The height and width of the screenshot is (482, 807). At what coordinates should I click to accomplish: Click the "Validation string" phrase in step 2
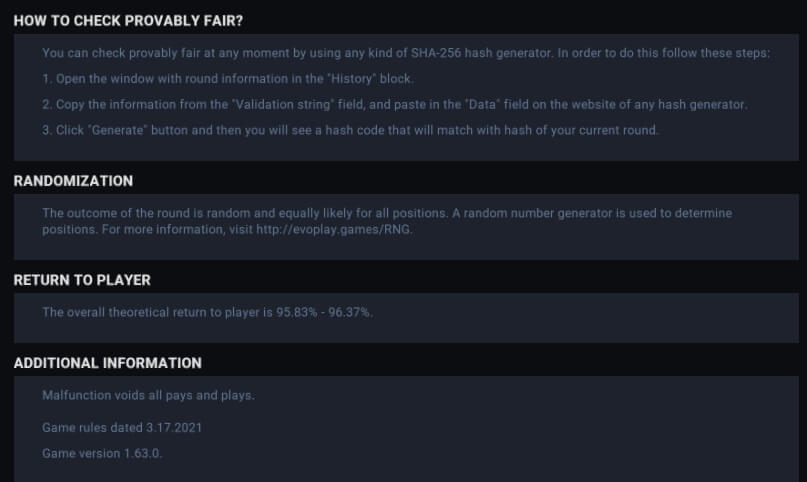[283, 104]
